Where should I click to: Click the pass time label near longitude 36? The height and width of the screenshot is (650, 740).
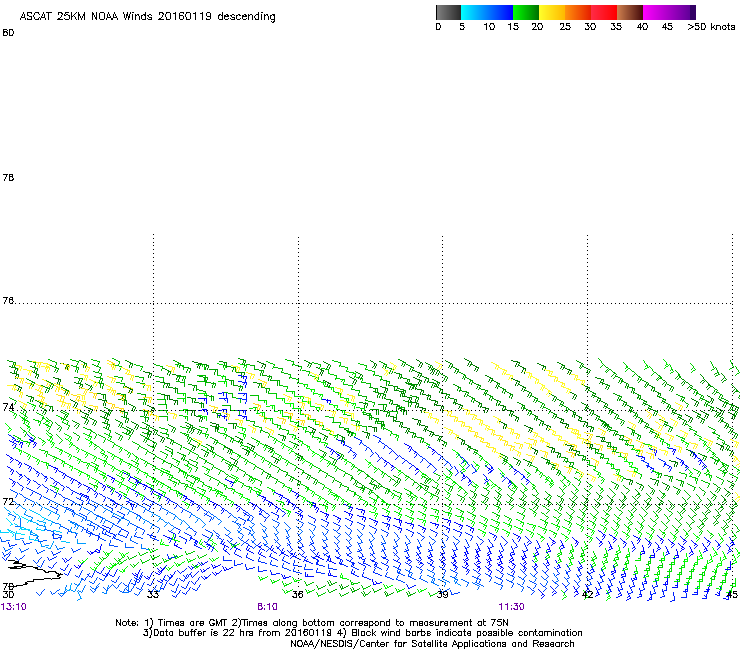click(x=267, y=607)
